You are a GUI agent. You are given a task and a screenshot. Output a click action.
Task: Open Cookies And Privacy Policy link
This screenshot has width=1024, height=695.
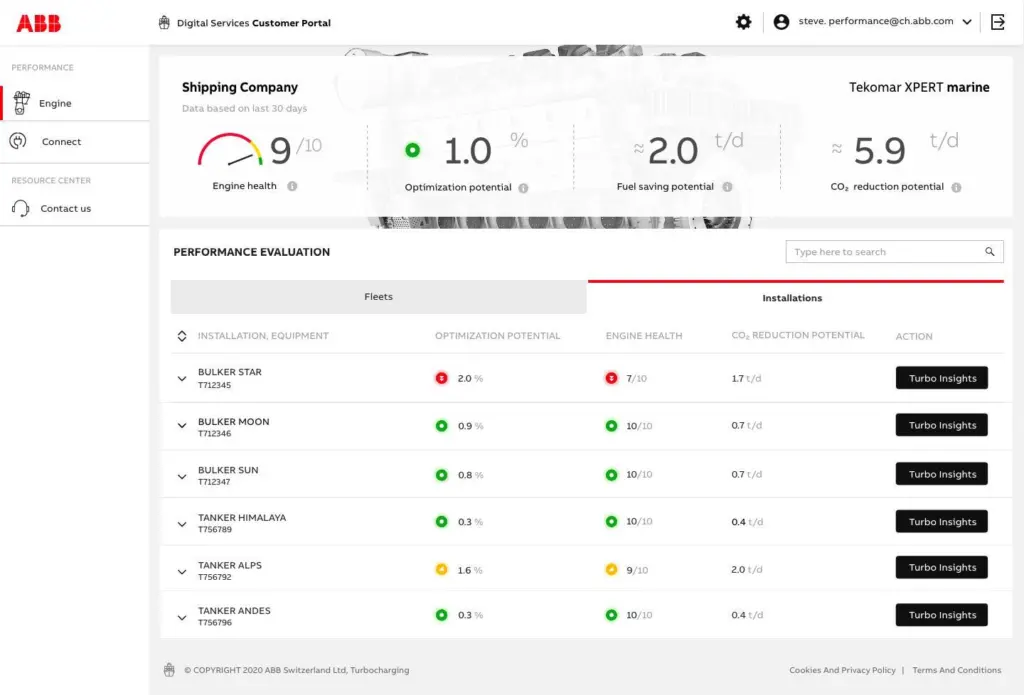842,670
